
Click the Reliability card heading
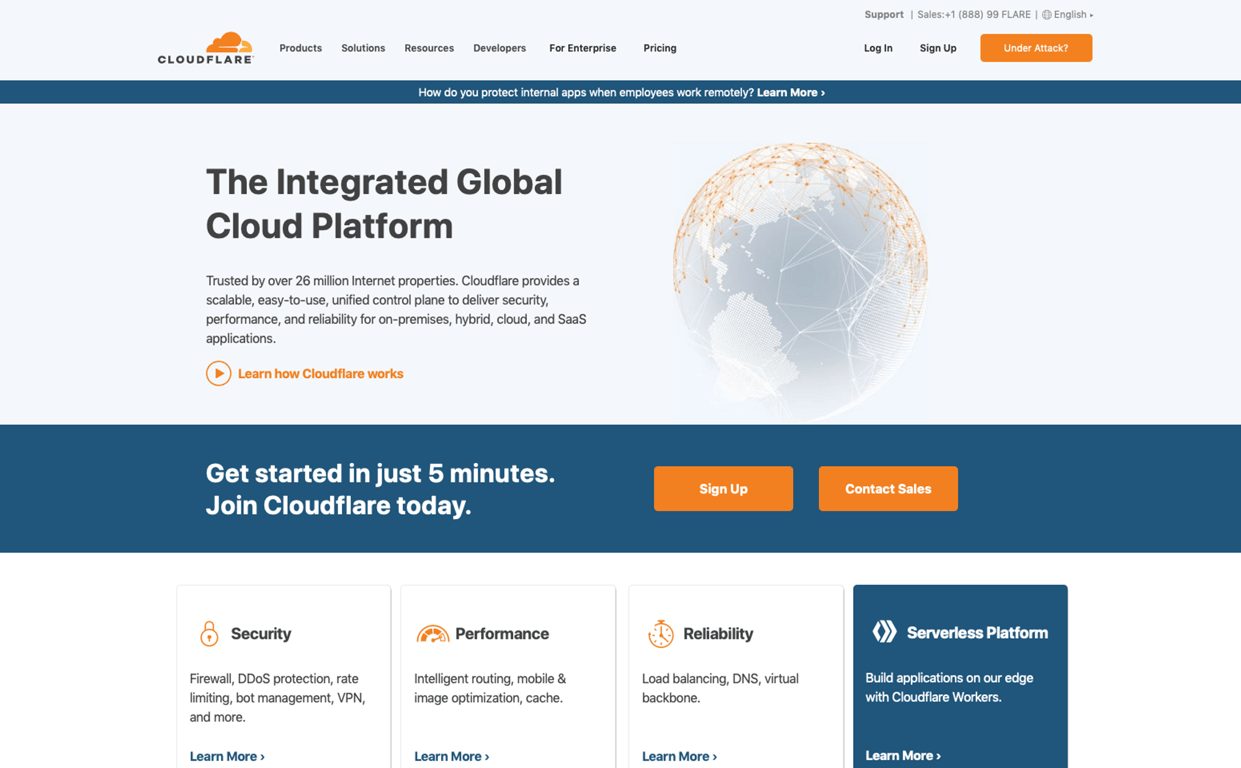pos(718,634)
